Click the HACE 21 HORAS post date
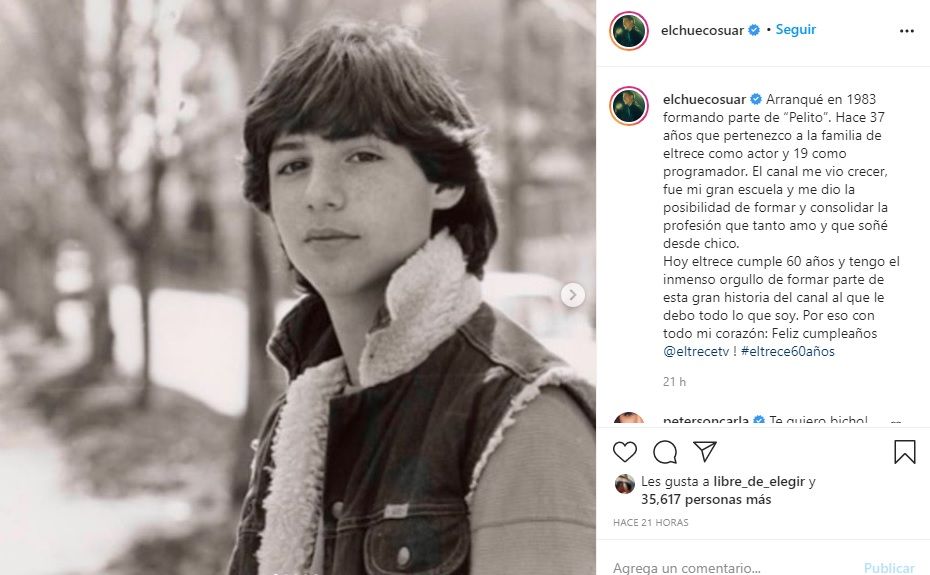The height and width of the screenshot is (575, 930). point(651,522)
